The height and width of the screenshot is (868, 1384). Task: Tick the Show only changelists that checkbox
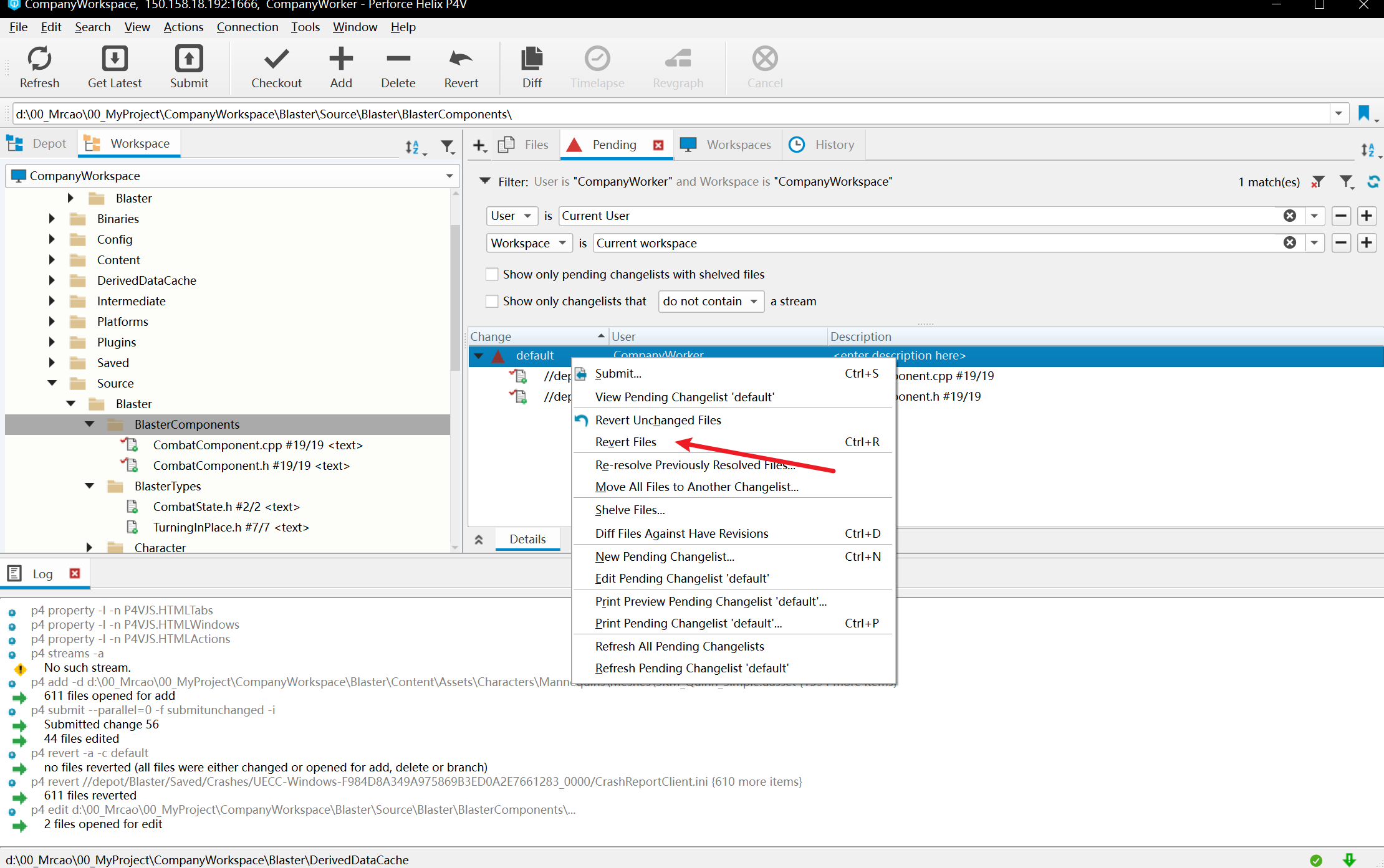pyautogui.click(x=492, y=302)
